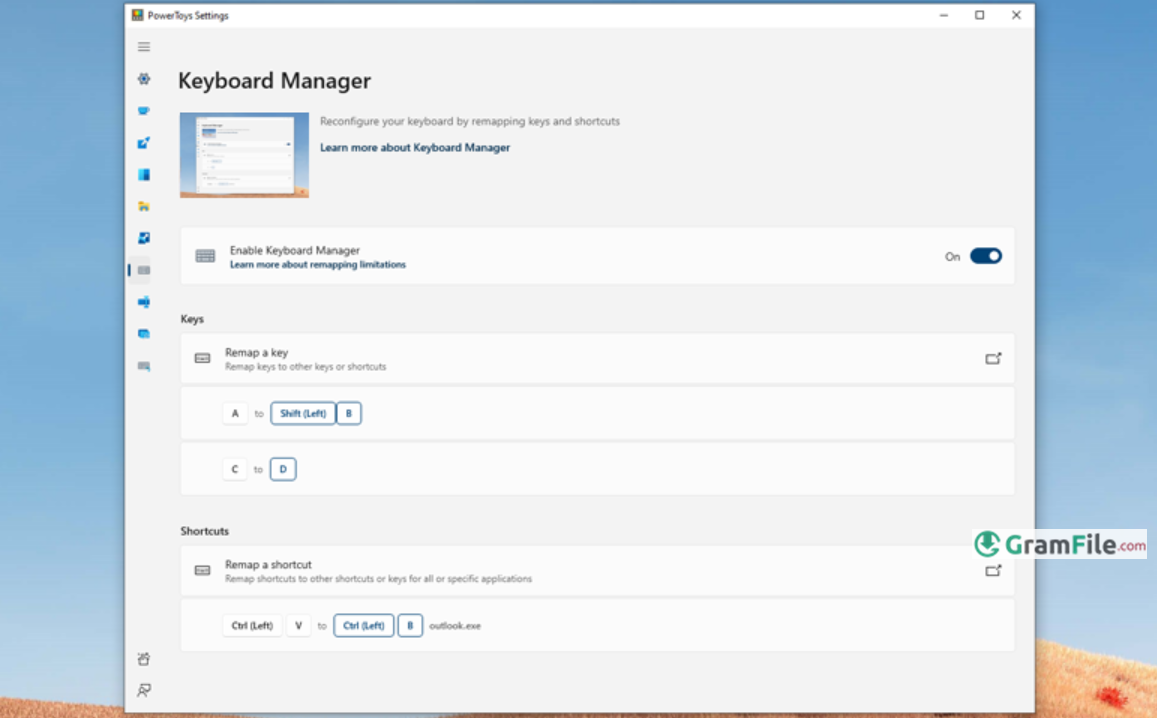The width and height of the screenshot is (1157, 718).
Task: Click the Shortcuts section header
Action: (204, 531)
